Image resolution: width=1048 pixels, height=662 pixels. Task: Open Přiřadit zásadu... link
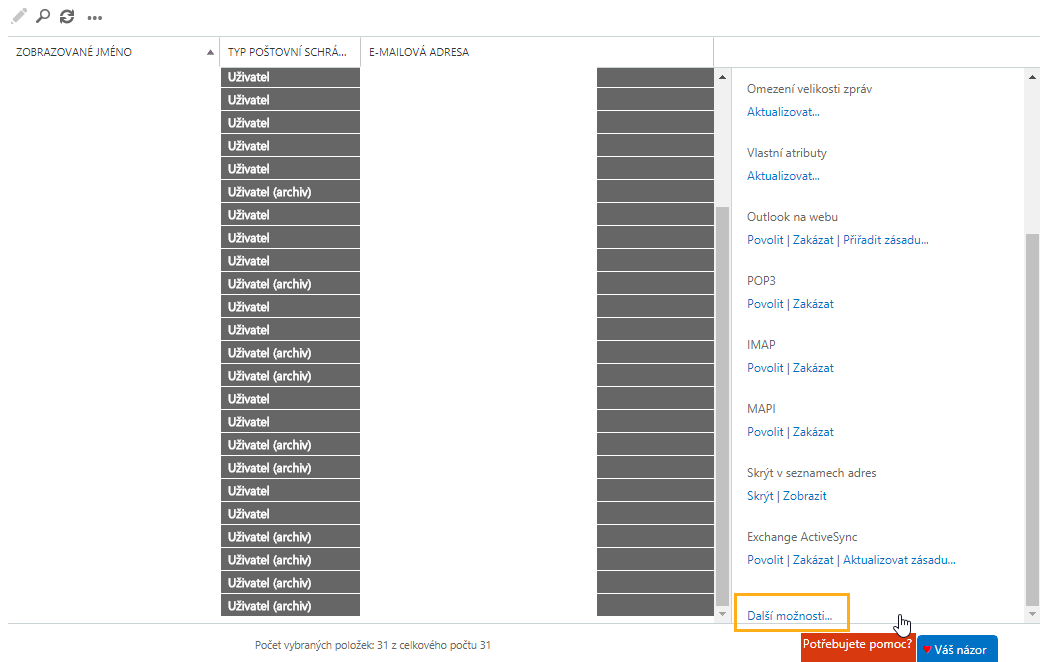coord(886,240)
